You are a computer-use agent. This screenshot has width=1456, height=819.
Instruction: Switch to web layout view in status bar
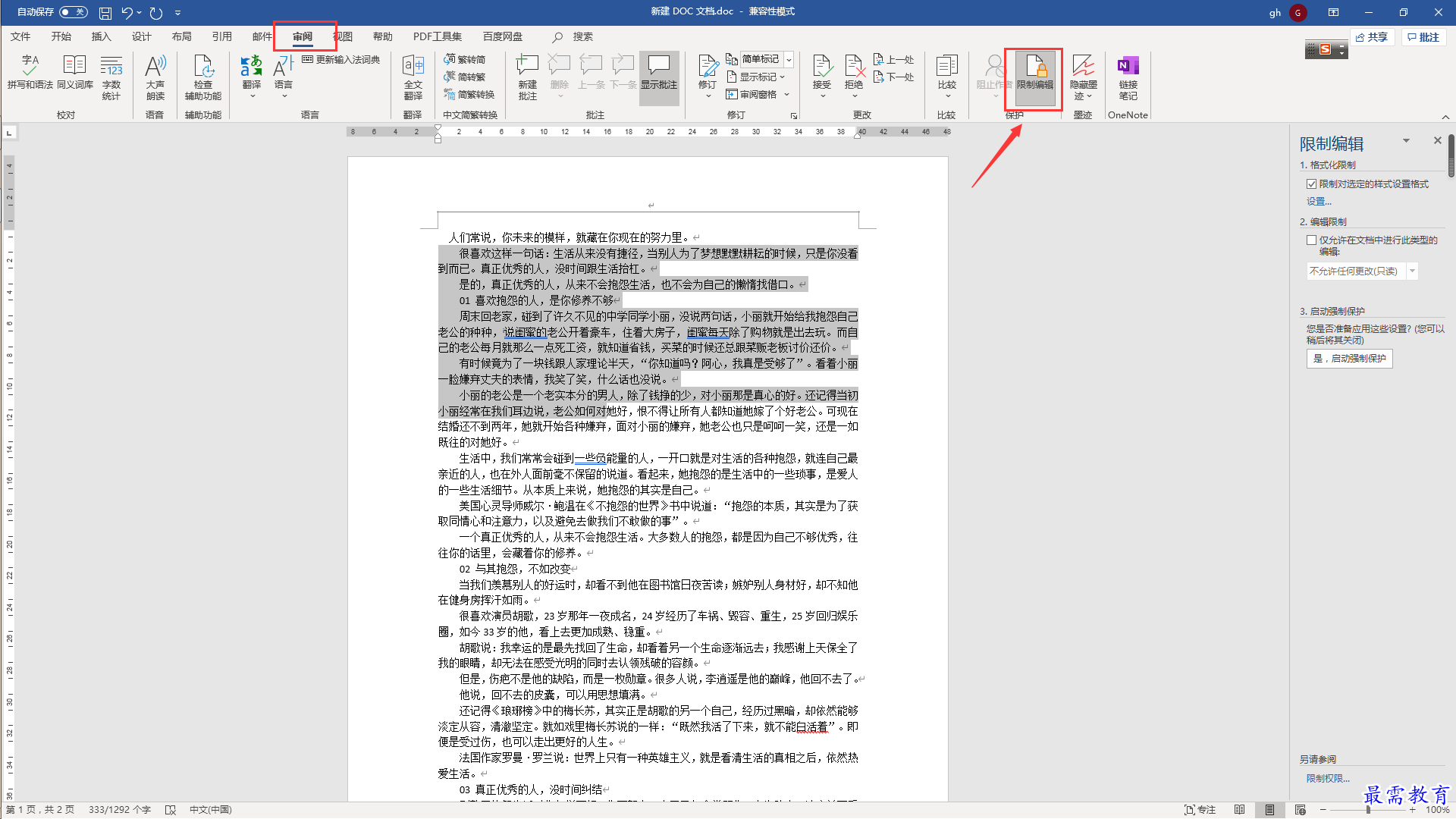click(x=1300, y=810)
